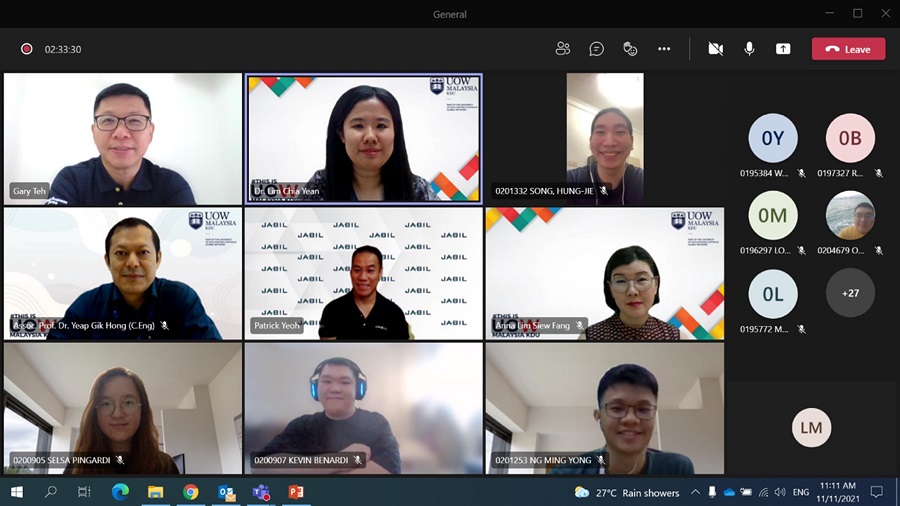Click the LM self-view avatar
The width and height of the screenshot is (900, 506).
click(x=811, y=428)
